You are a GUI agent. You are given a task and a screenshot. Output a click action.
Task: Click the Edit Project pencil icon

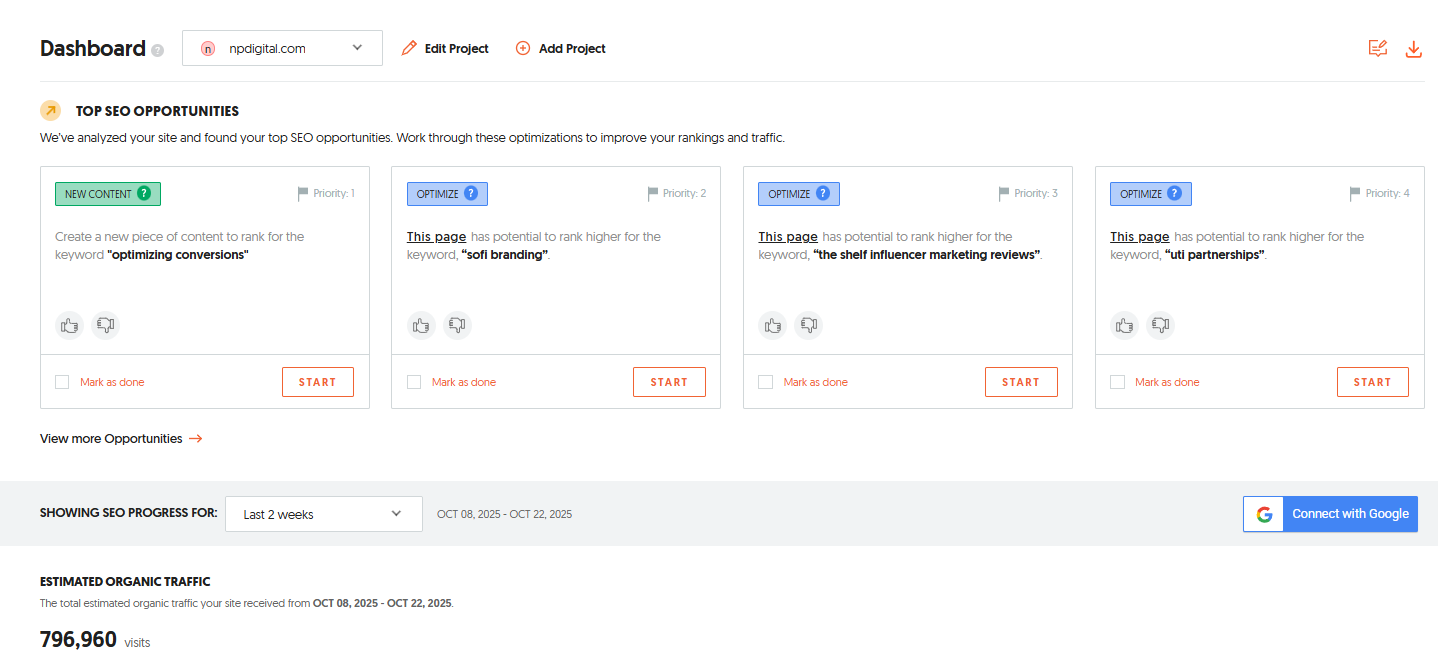pyautogui.click(x=409, y=48)
